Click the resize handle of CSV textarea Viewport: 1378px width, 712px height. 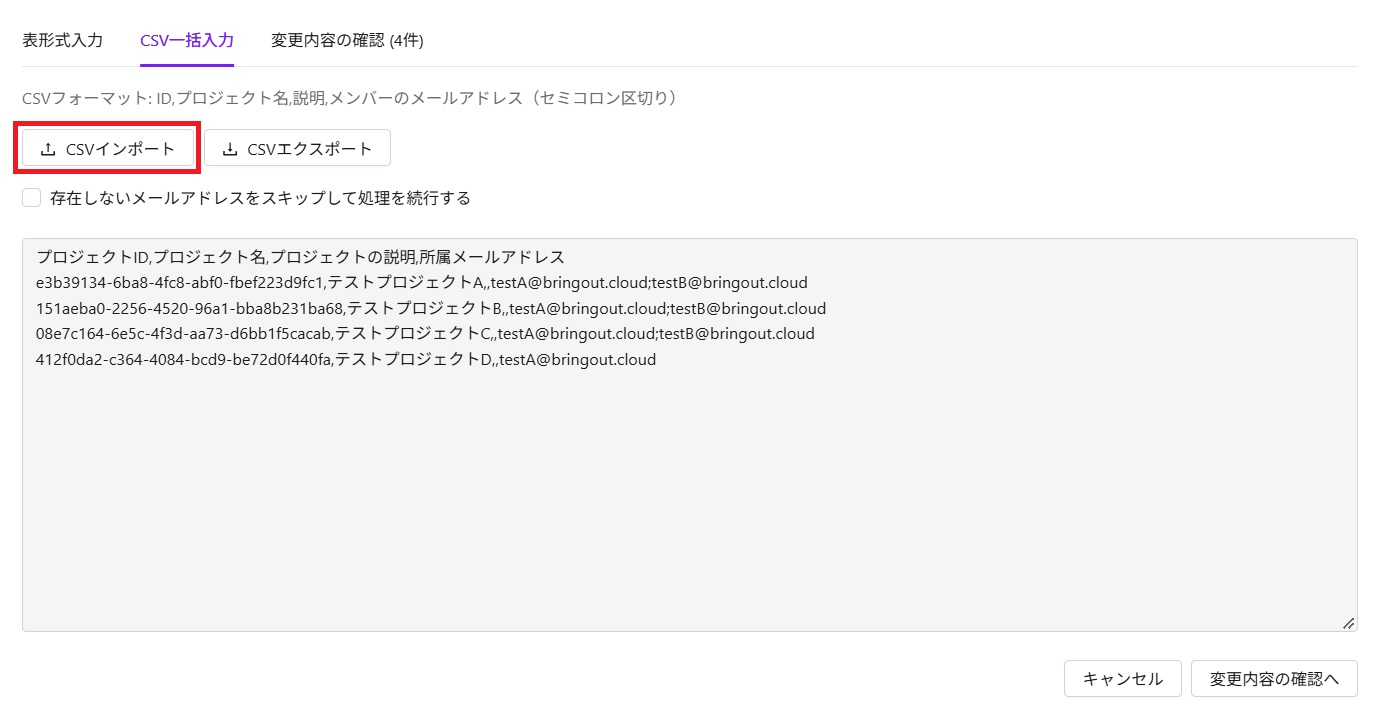1348,623
